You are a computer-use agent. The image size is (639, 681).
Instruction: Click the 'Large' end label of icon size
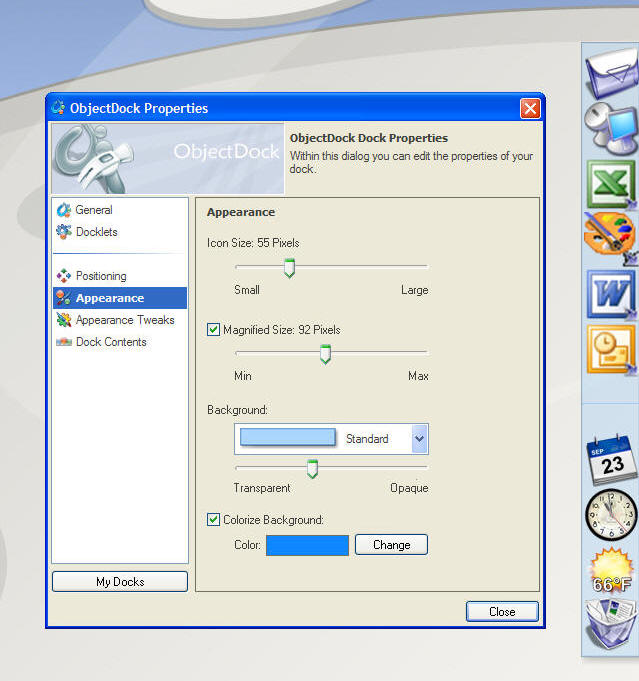point(414,290)
